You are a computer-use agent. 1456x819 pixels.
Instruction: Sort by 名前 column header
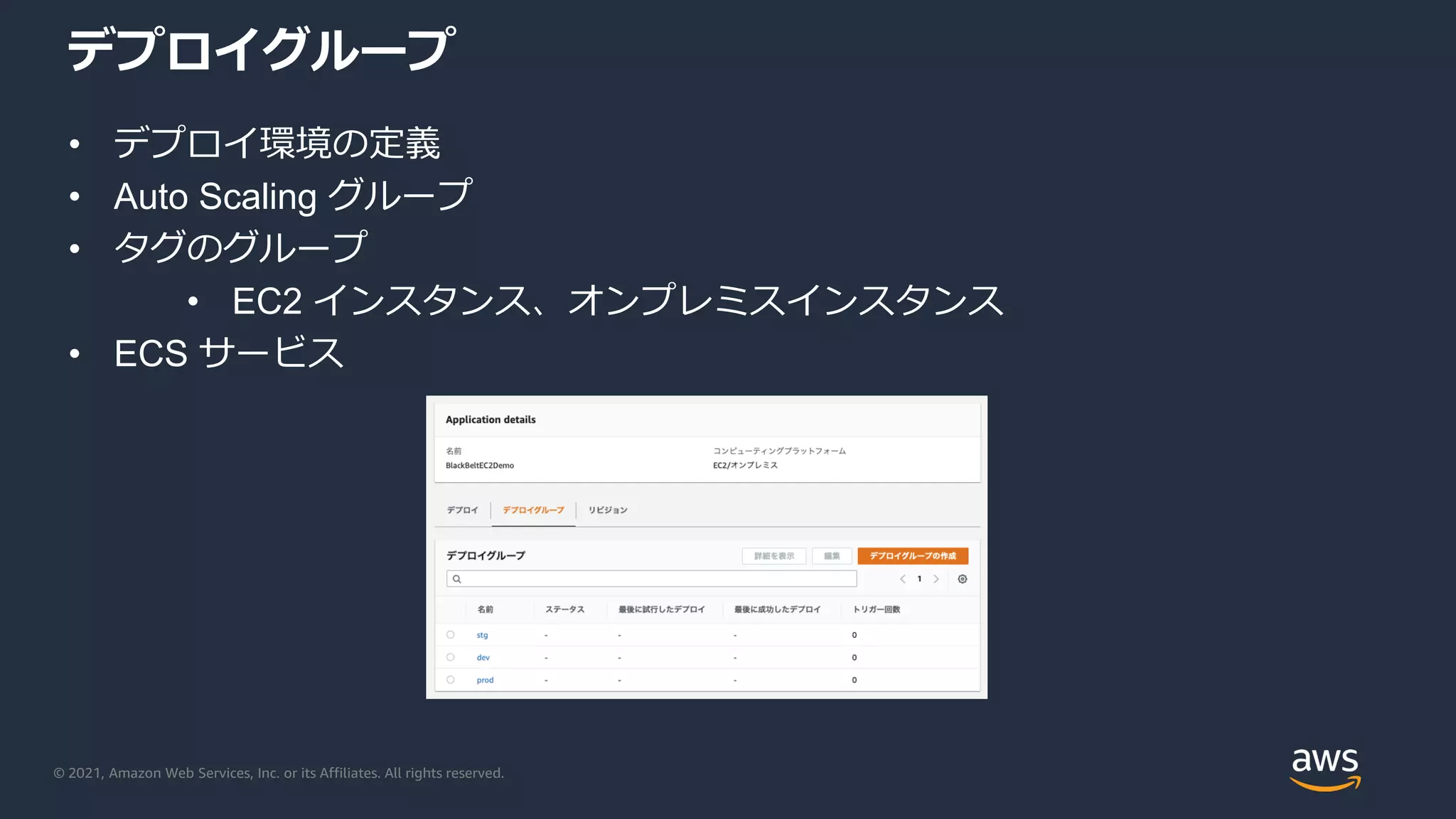tap(485, 609)
